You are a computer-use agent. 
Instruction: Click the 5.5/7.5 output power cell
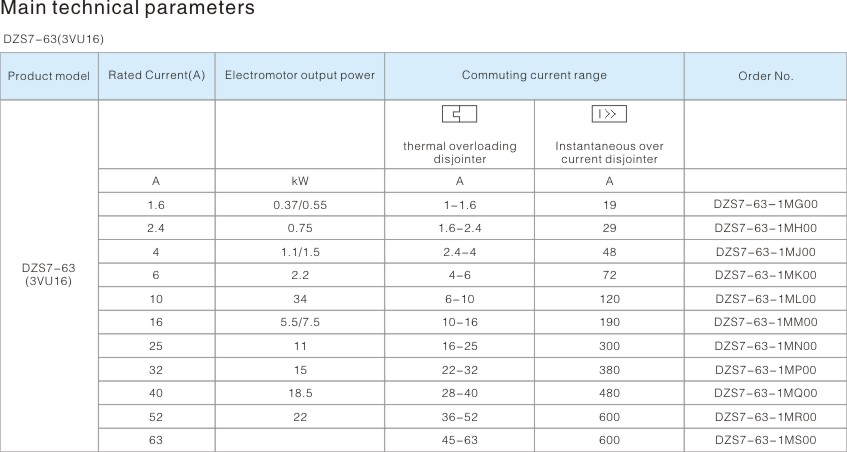pos(300,322)
